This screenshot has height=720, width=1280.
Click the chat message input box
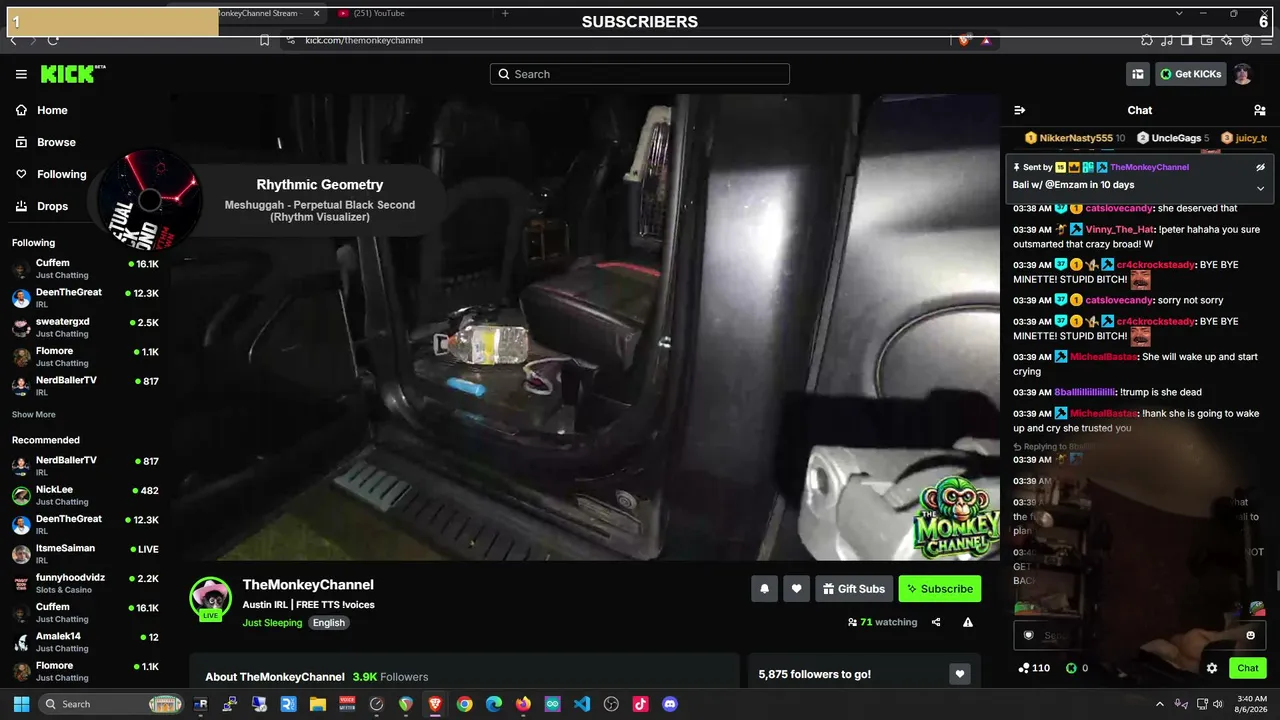pos(1140,635)
